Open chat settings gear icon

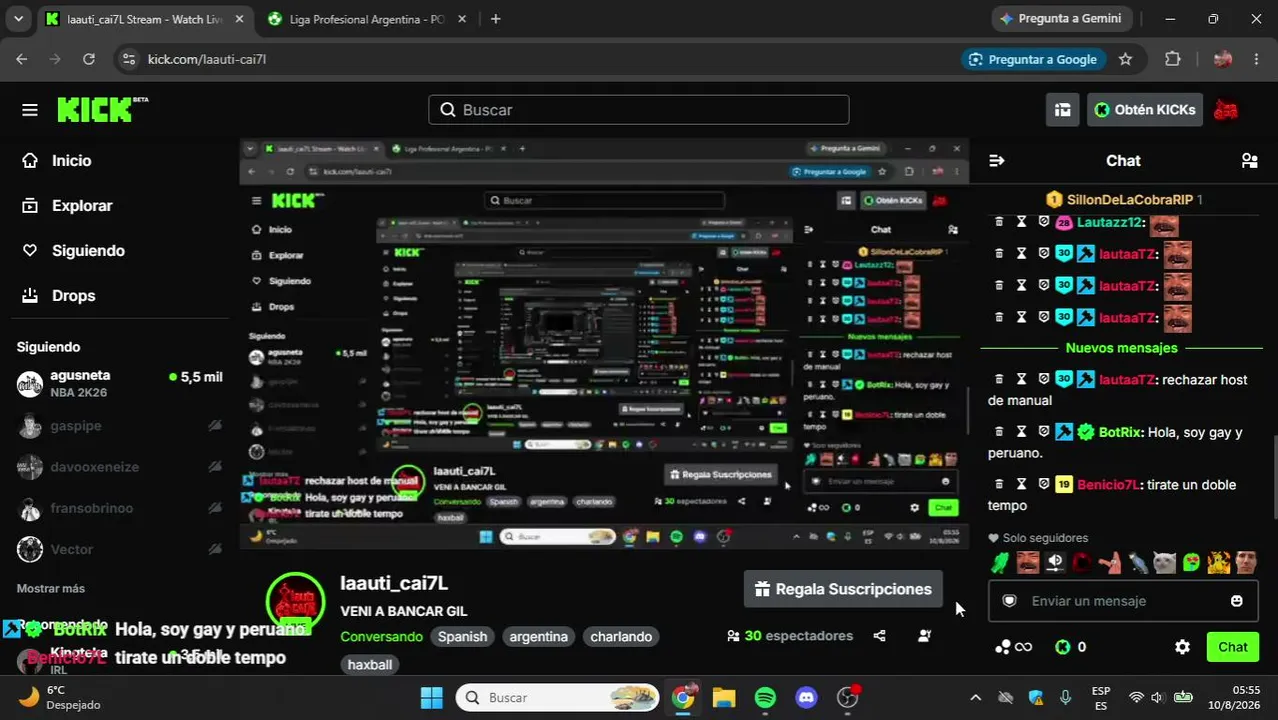point(1182,647)
